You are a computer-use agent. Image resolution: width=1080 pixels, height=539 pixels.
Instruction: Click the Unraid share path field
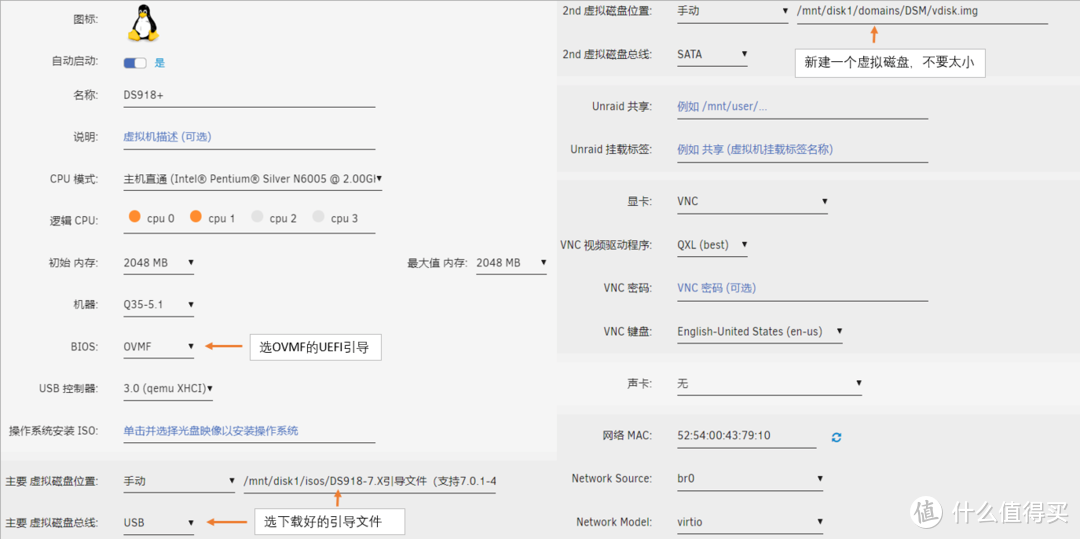point(802,107)
